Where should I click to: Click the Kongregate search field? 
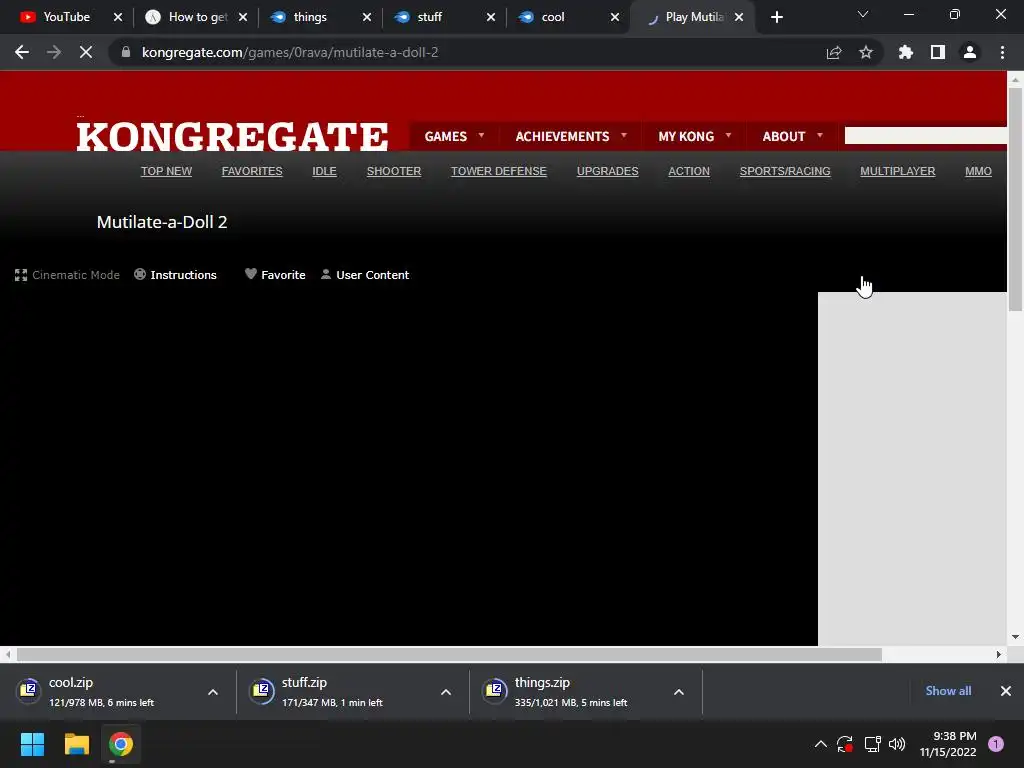[x=925, y=135]
